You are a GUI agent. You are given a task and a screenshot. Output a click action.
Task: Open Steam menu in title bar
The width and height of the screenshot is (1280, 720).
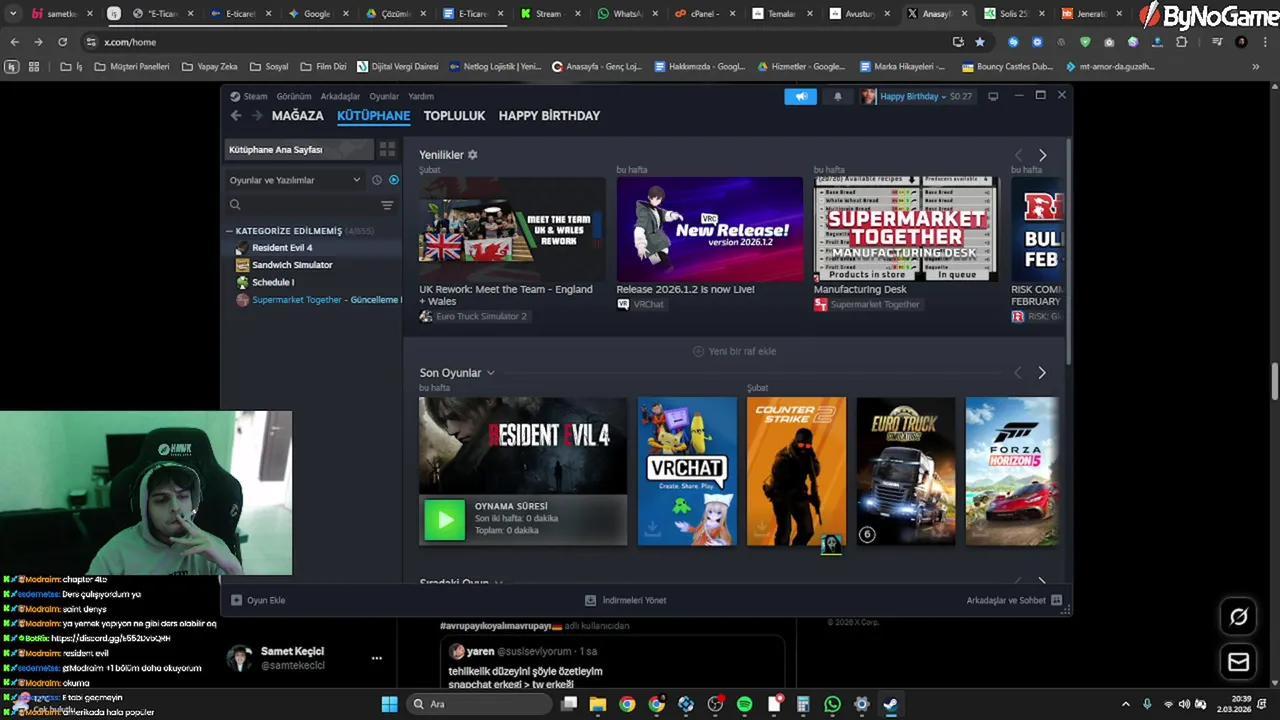249,96
